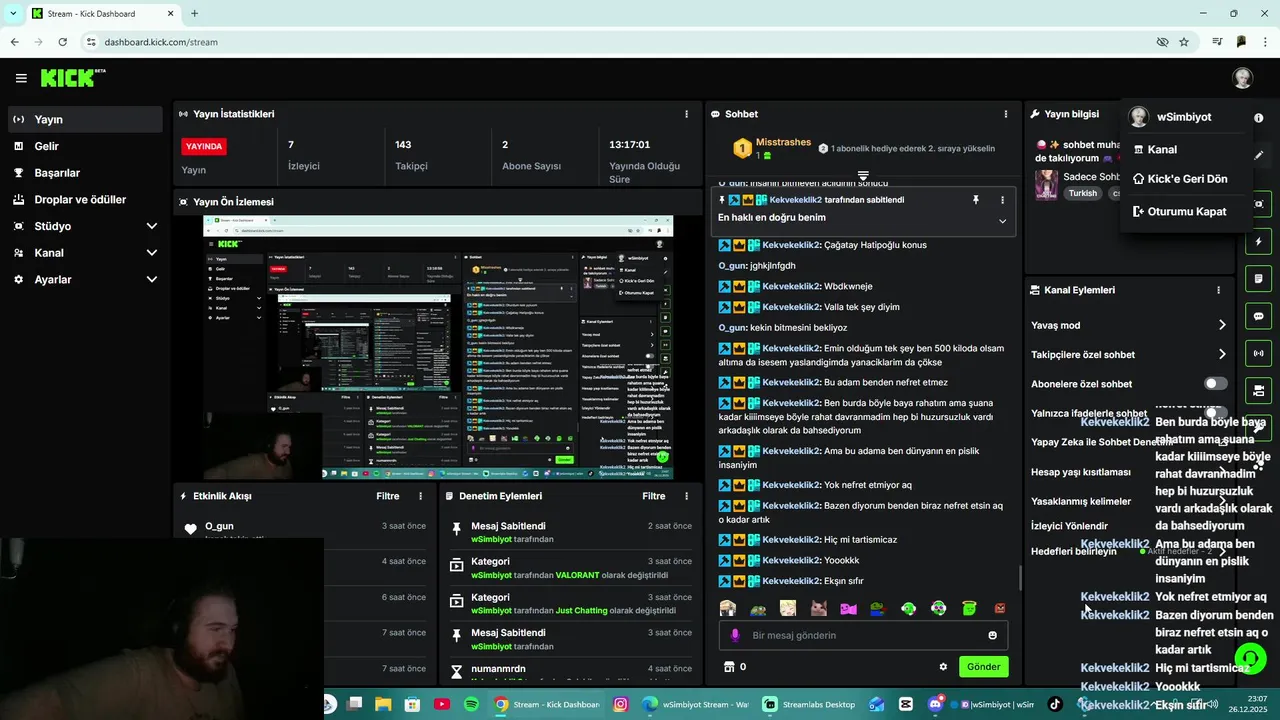1280x720 pixels.
Task: Select Yayın in the sidebar
Action: (84, 119)
